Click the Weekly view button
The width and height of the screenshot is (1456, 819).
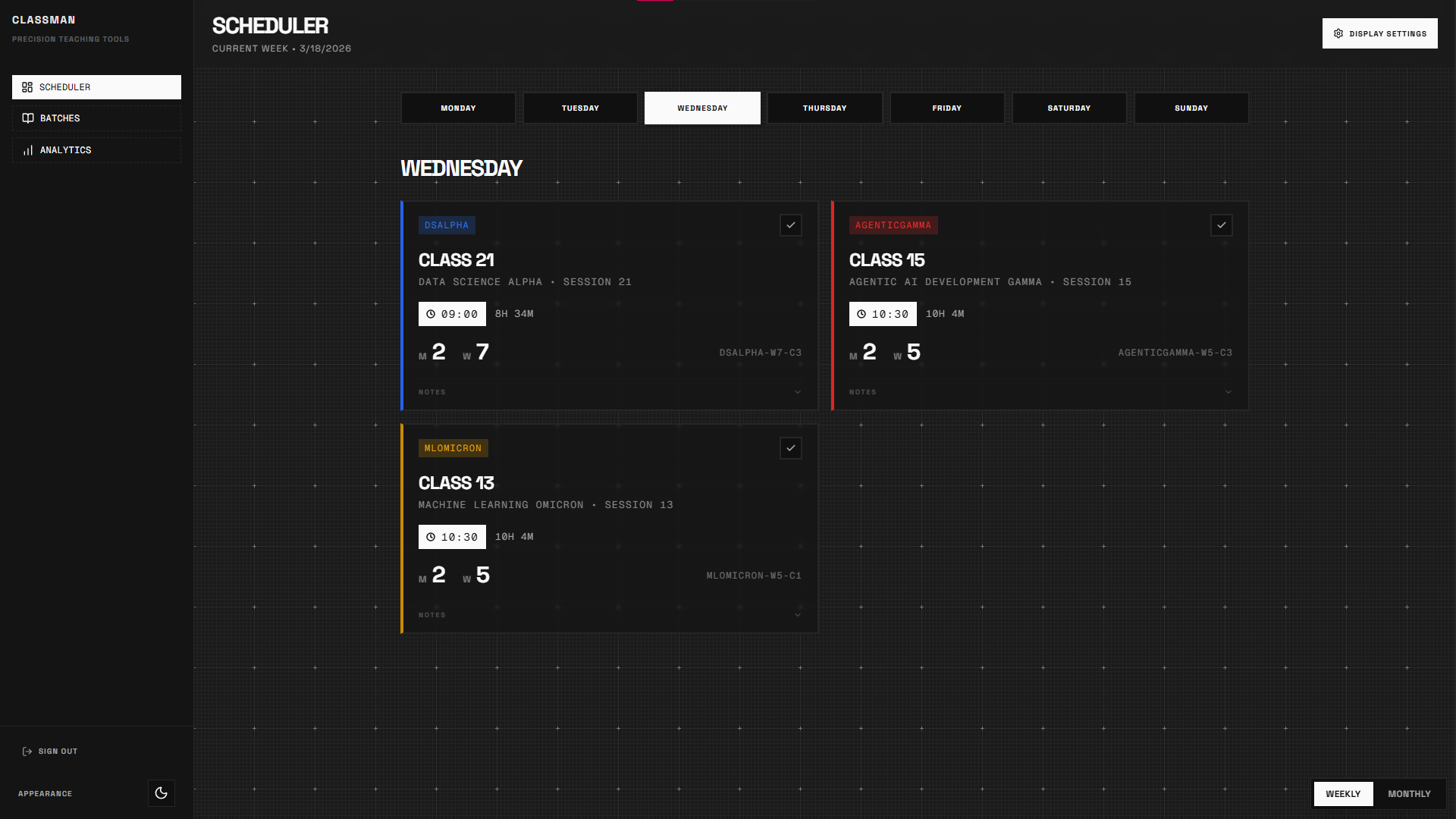coord(1343,793)
